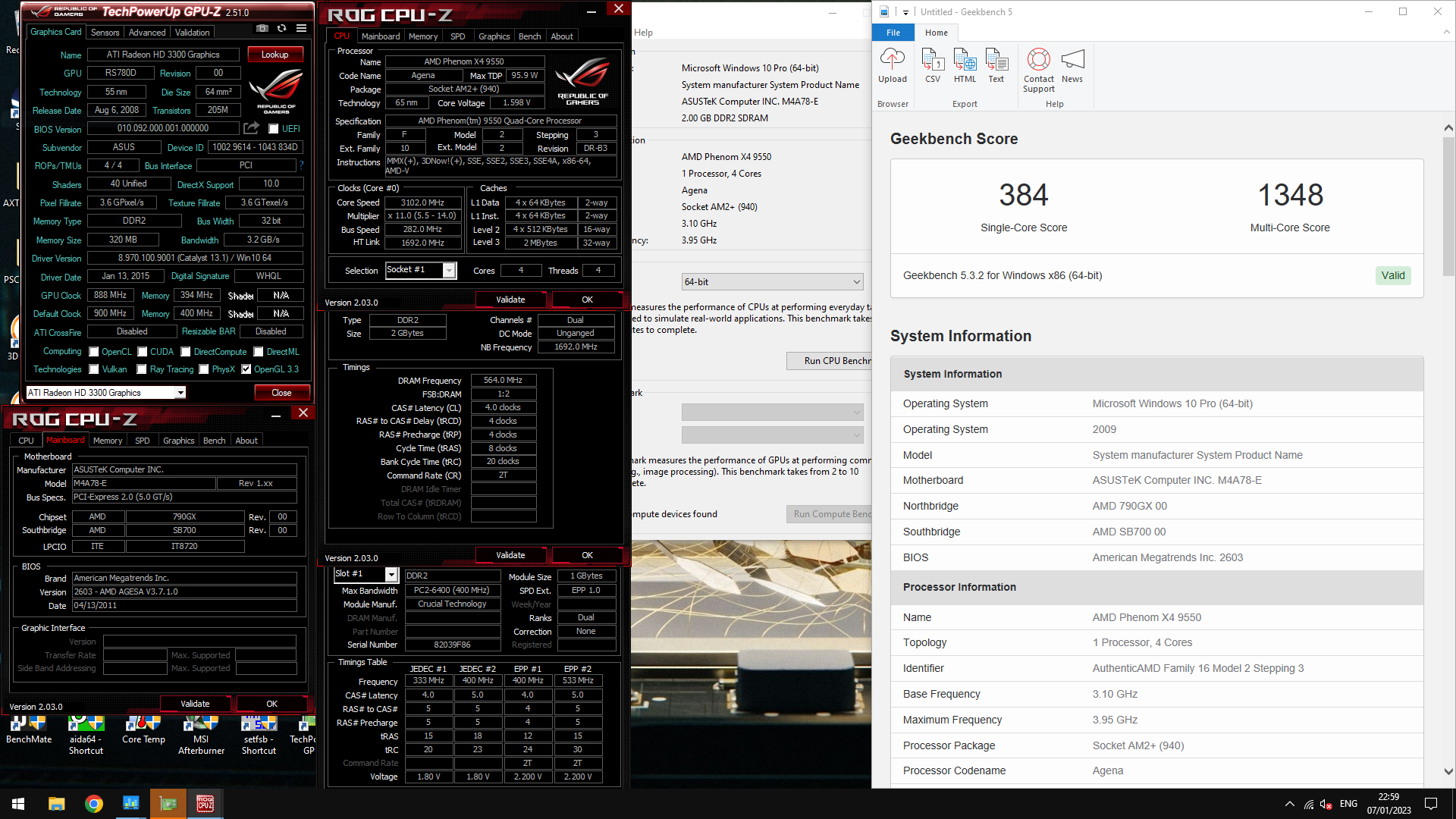Export results as Text in Geekbench
This screenshot has width=1456, height=819.
pyautogui.click(x=996, y=65)
